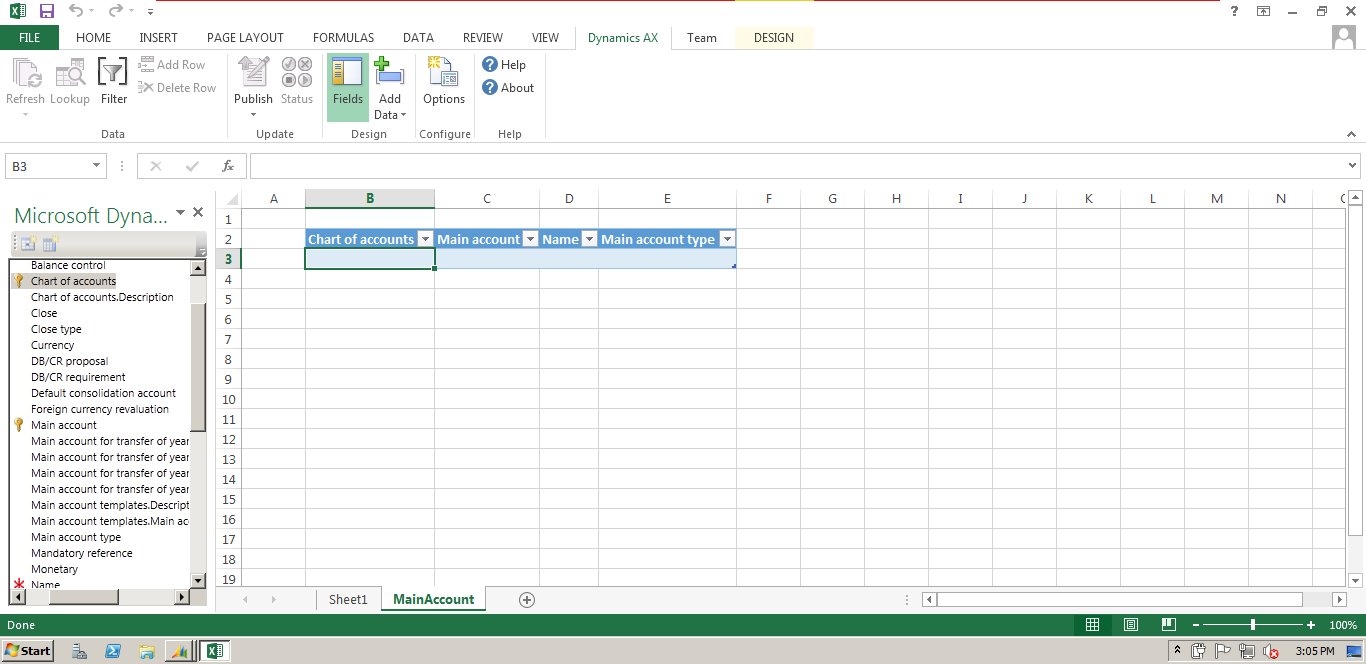Click the zoom slider handle
1366x664 pixels.
[x=1253, y=624]
